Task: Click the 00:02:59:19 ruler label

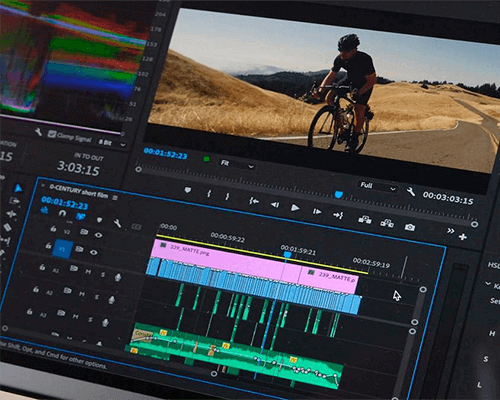Action: [371, 263]
